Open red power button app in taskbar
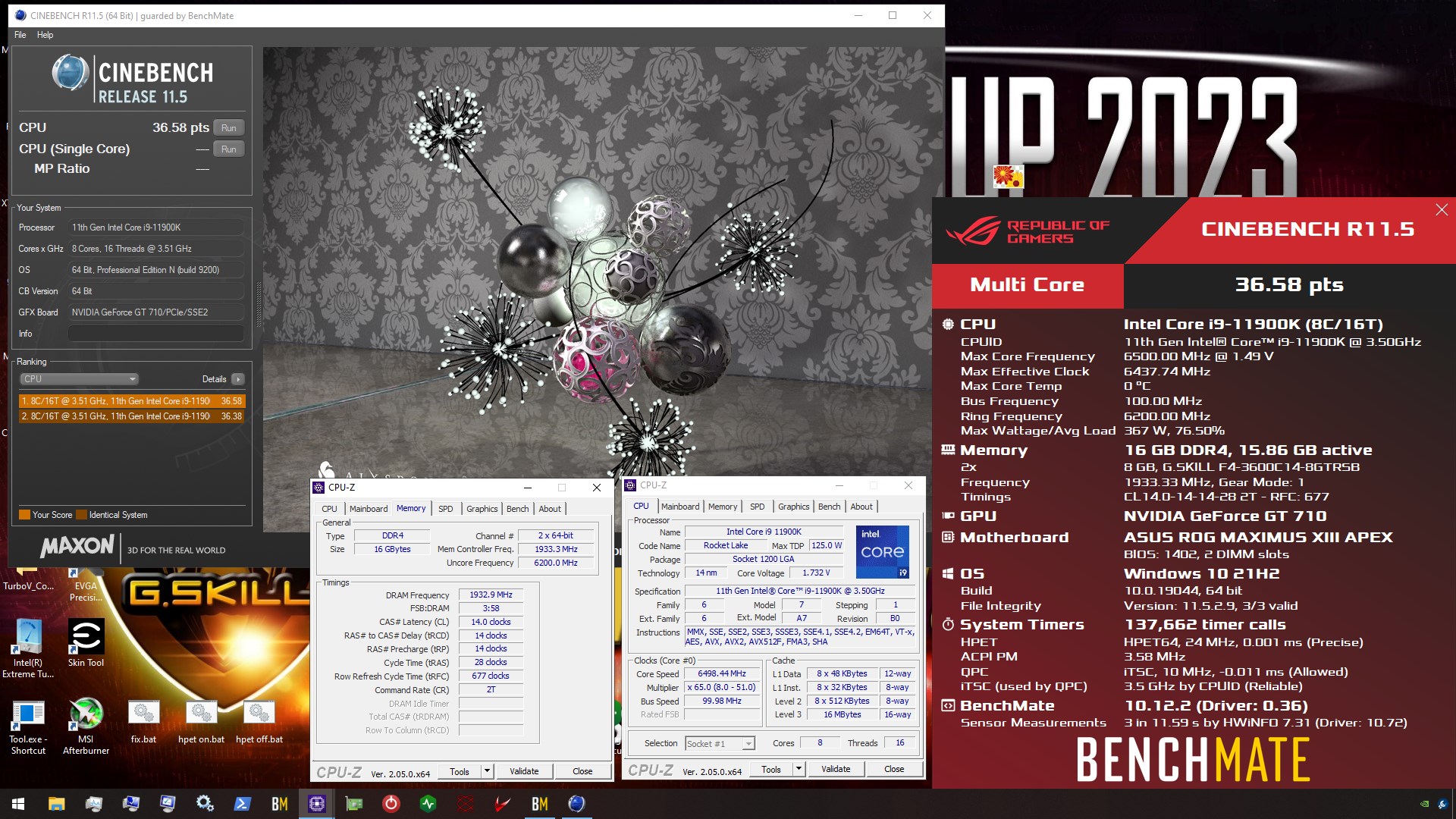Viewport: 1456px width, 819px height. click(391, 804)
